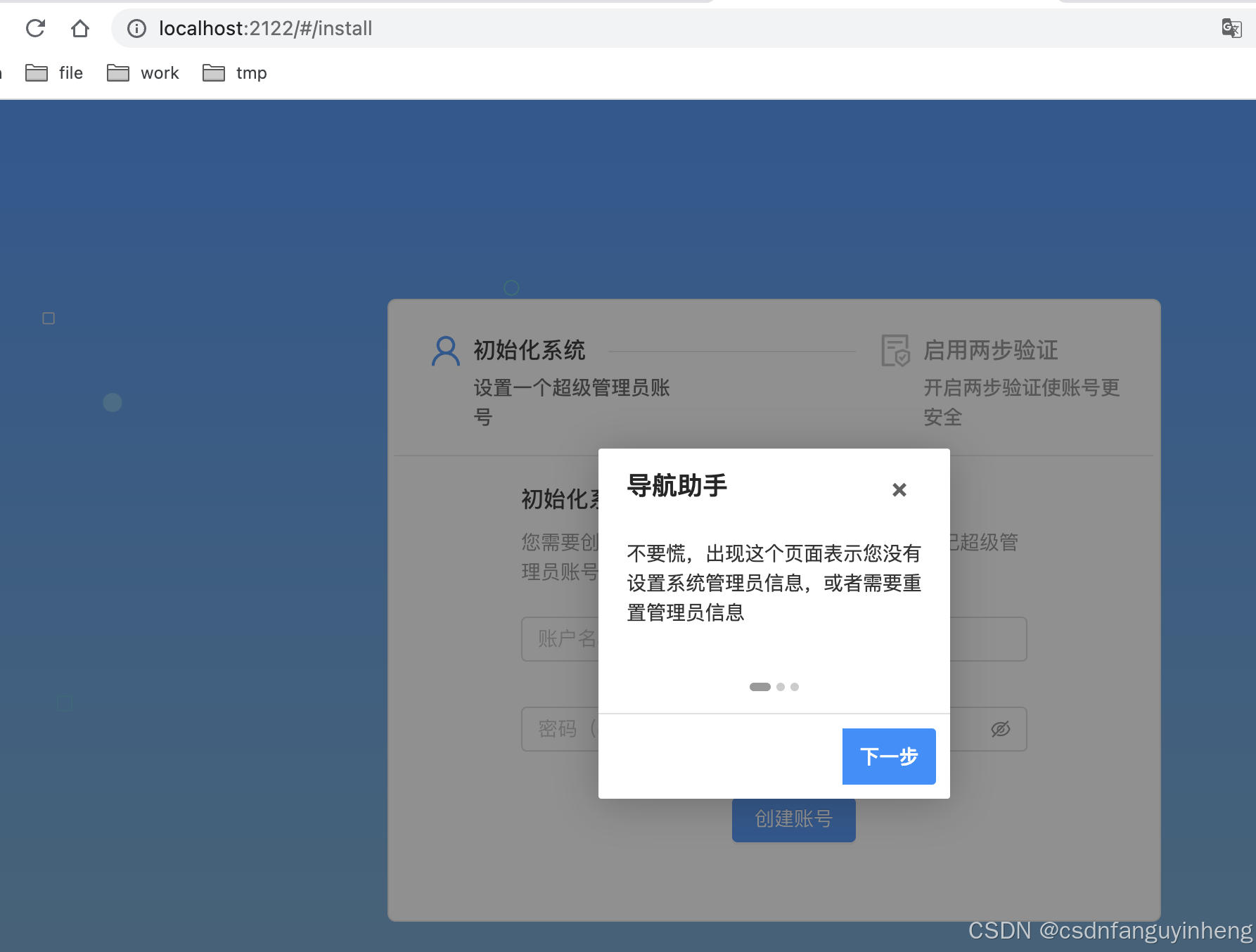Select the 初始化系统 step title

pos(530,350)
